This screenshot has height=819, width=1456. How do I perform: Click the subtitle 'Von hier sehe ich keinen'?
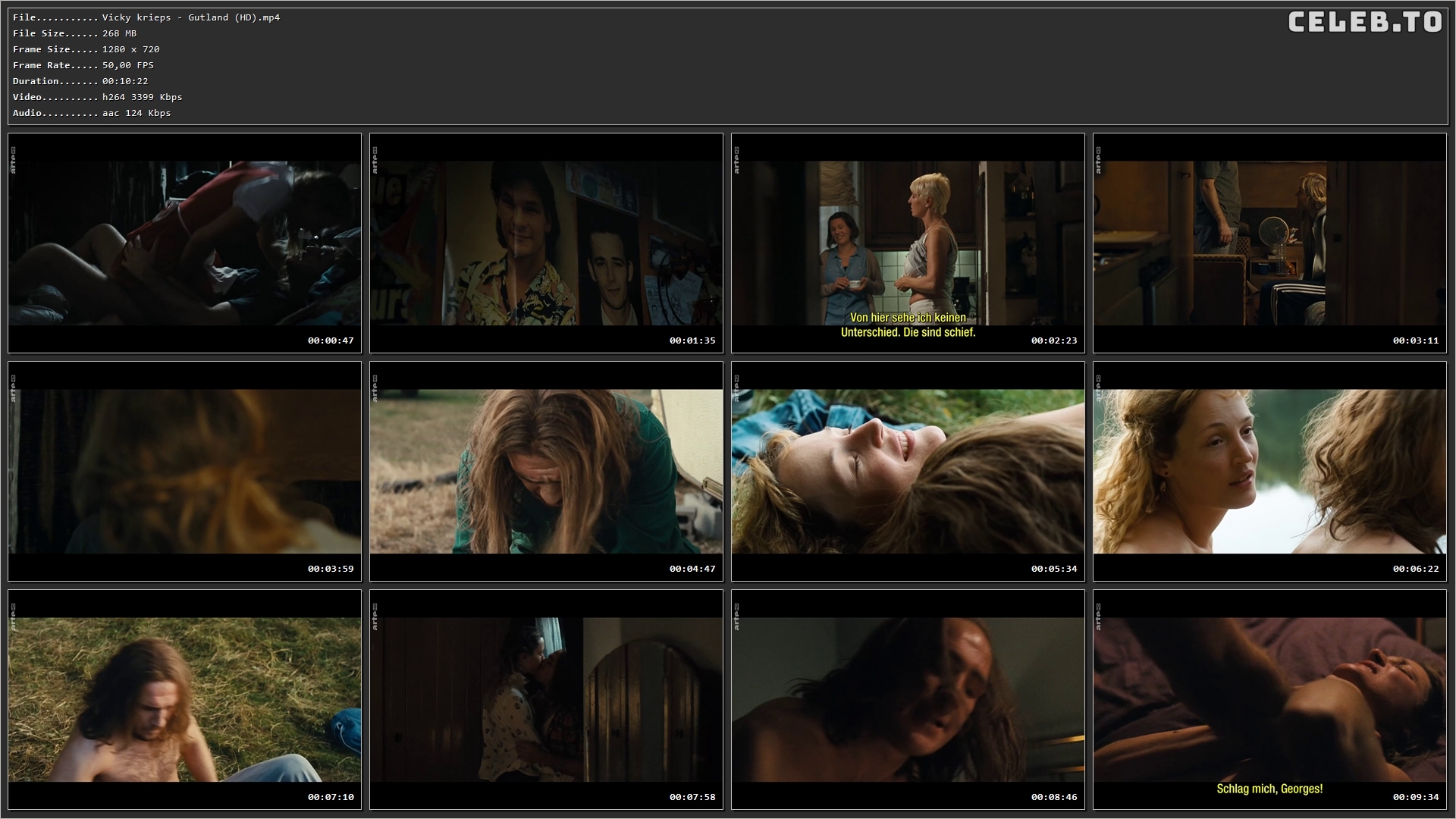[908, 318]
